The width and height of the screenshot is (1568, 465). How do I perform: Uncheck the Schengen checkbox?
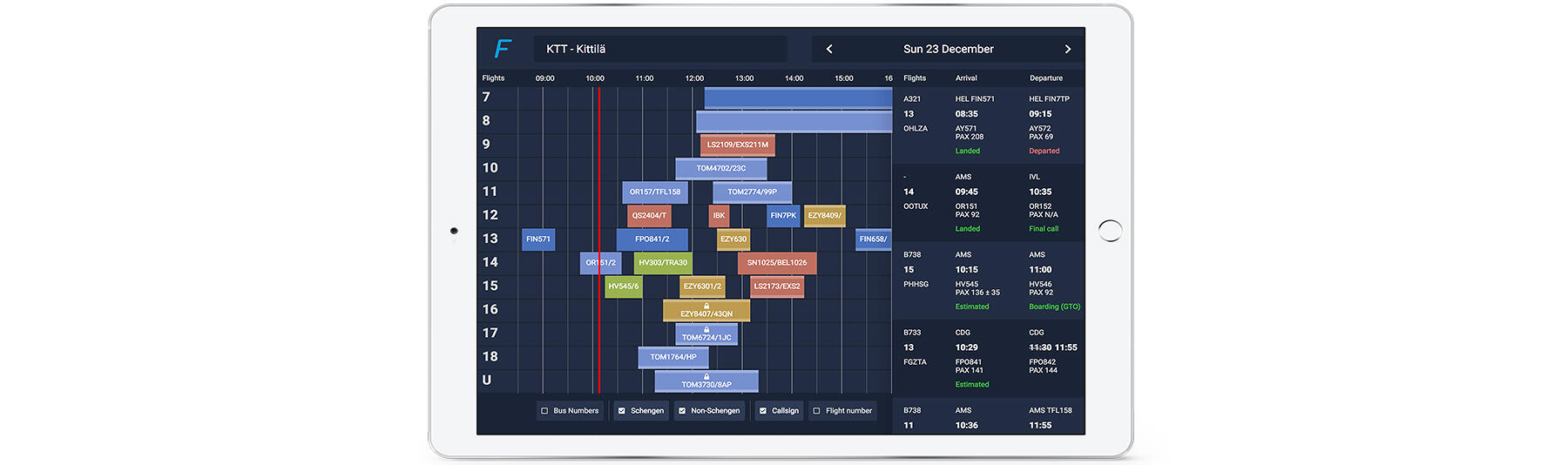pos(621,411)
